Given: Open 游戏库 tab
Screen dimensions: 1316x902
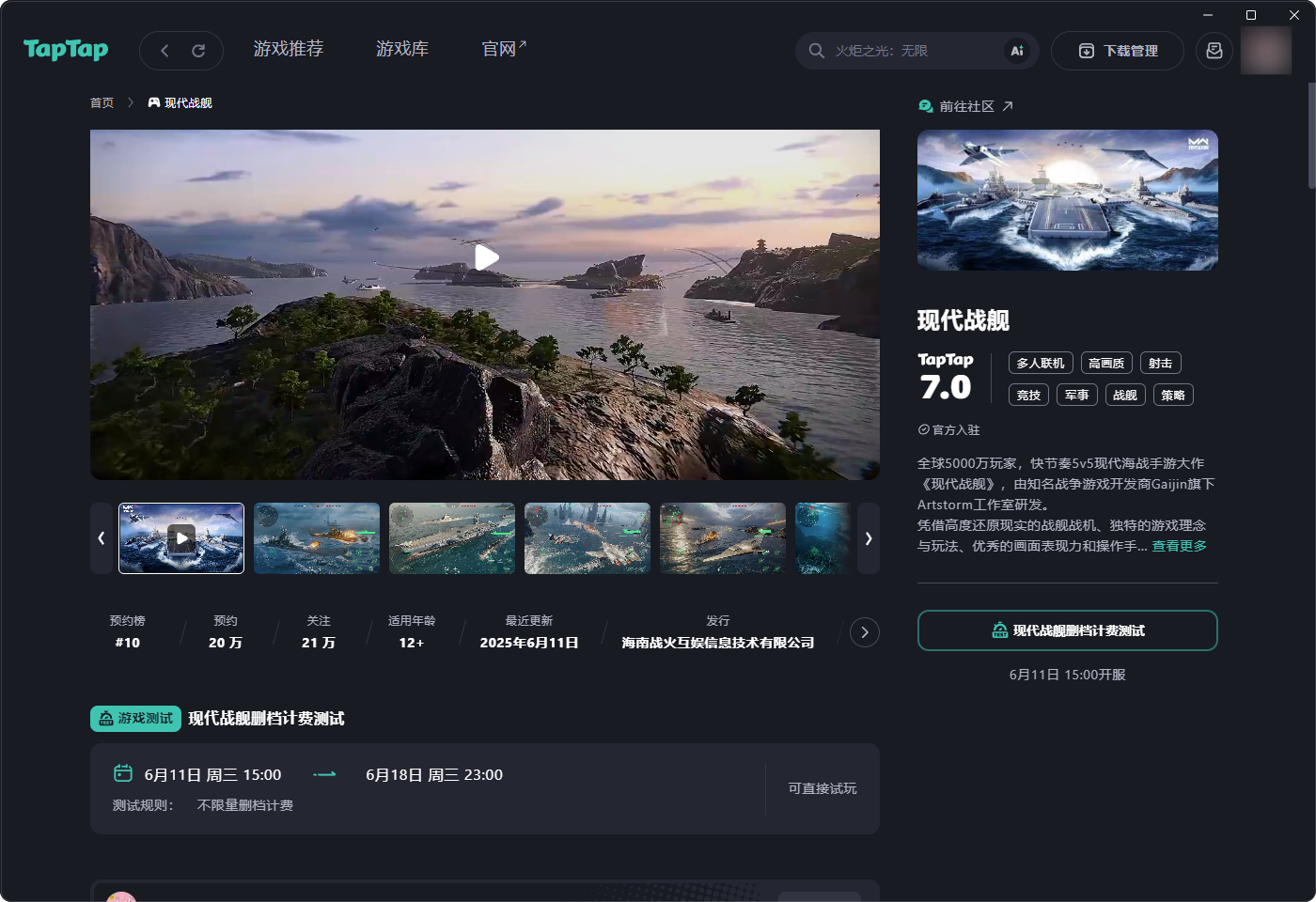Looking at the screenshot, I should 402,49.
